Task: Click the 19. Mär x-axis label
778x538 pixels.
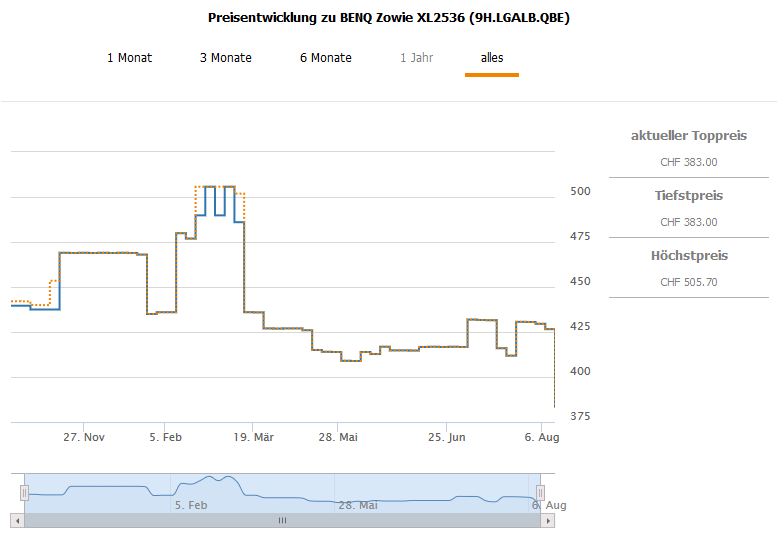Action: click(254, 437)
